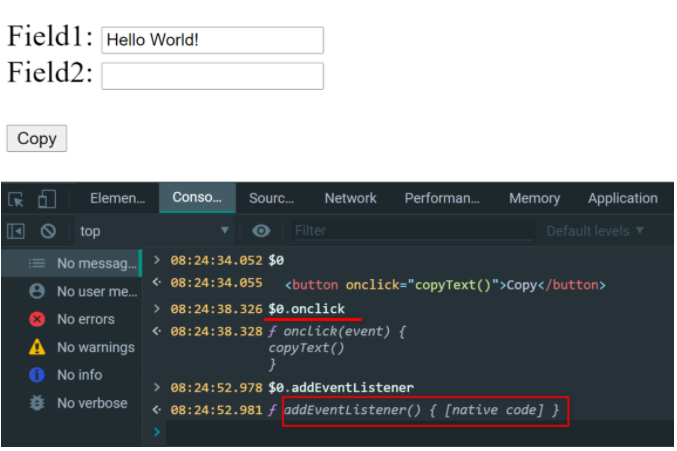This screenshot has height=451, width=677.
Task: Show the No user messages filter
Action: [x=96, y=291]
